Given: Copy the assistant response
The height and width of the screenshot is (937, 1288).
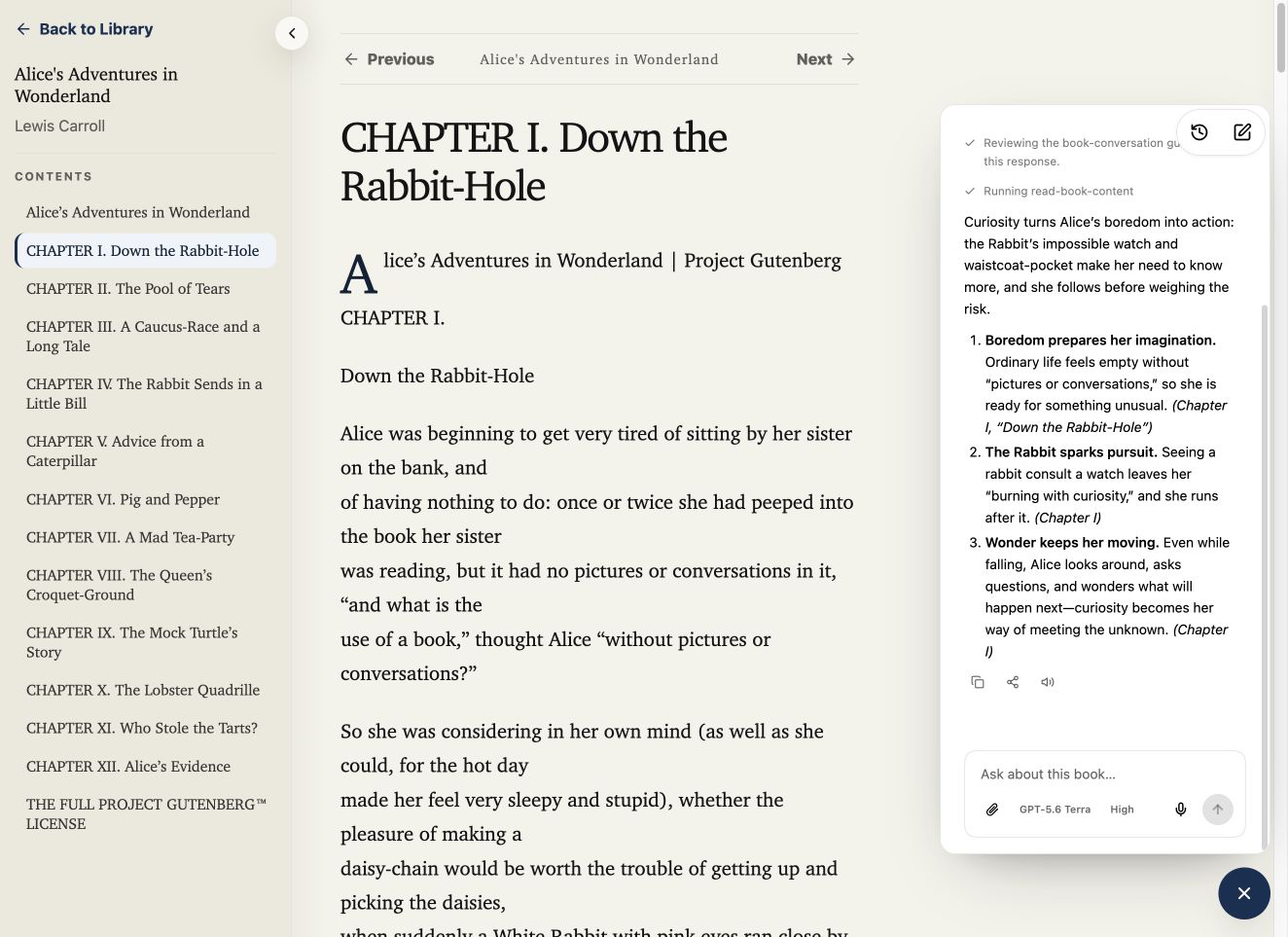Looking at the screenshot, I should click(978, 682).
